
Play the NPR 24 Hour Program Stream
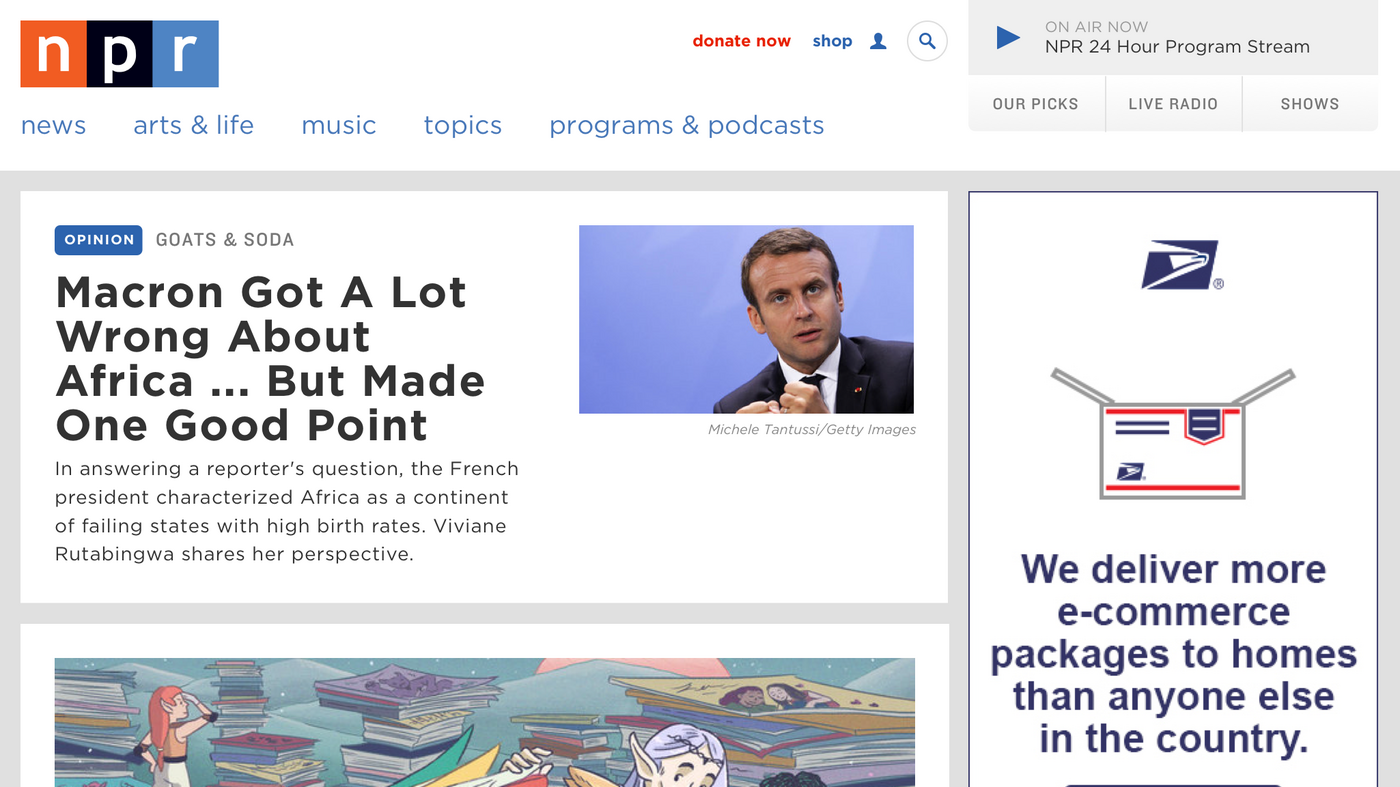[1007, 36]
